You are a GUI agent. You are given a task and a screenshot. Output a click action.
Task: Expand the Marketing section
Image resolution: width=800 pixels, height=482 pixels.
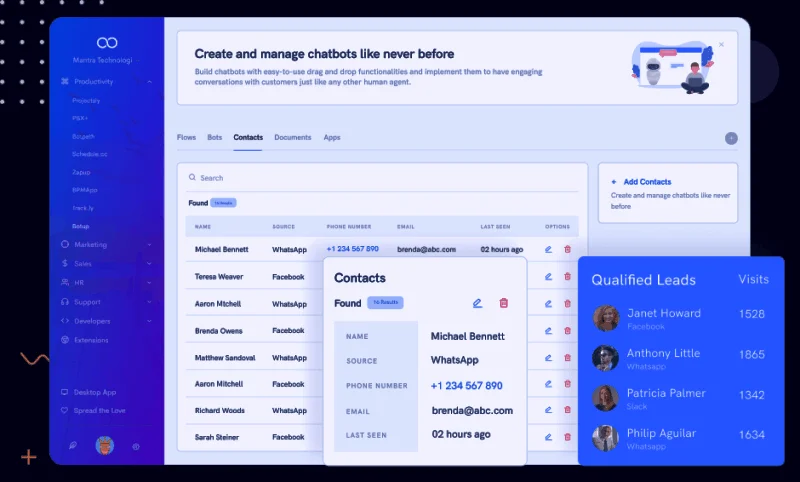coord(149,245)
